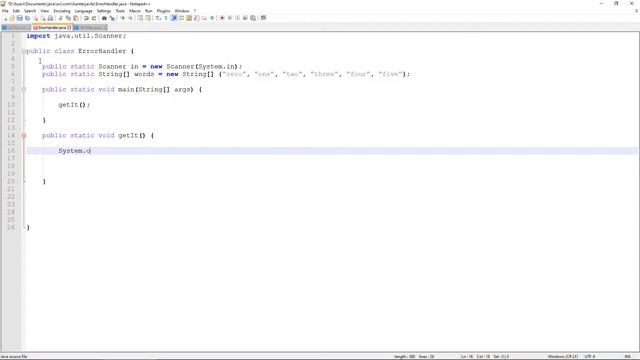Click the Paste toolbar icon
Viewport: 640px width, 360px height.
click(x=76, y=18)
